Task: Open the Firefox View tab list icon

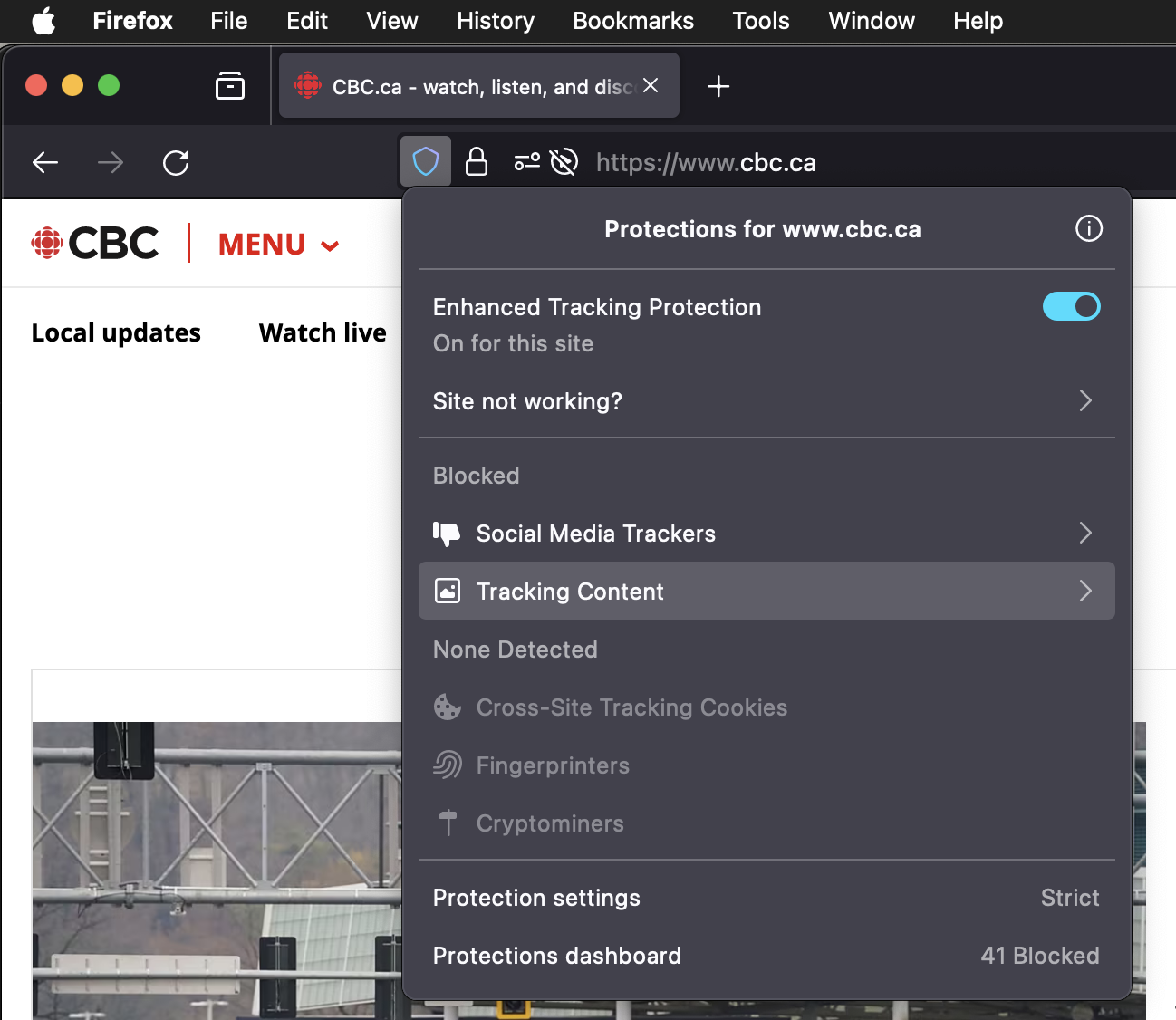Action: [x=230, y=86]
